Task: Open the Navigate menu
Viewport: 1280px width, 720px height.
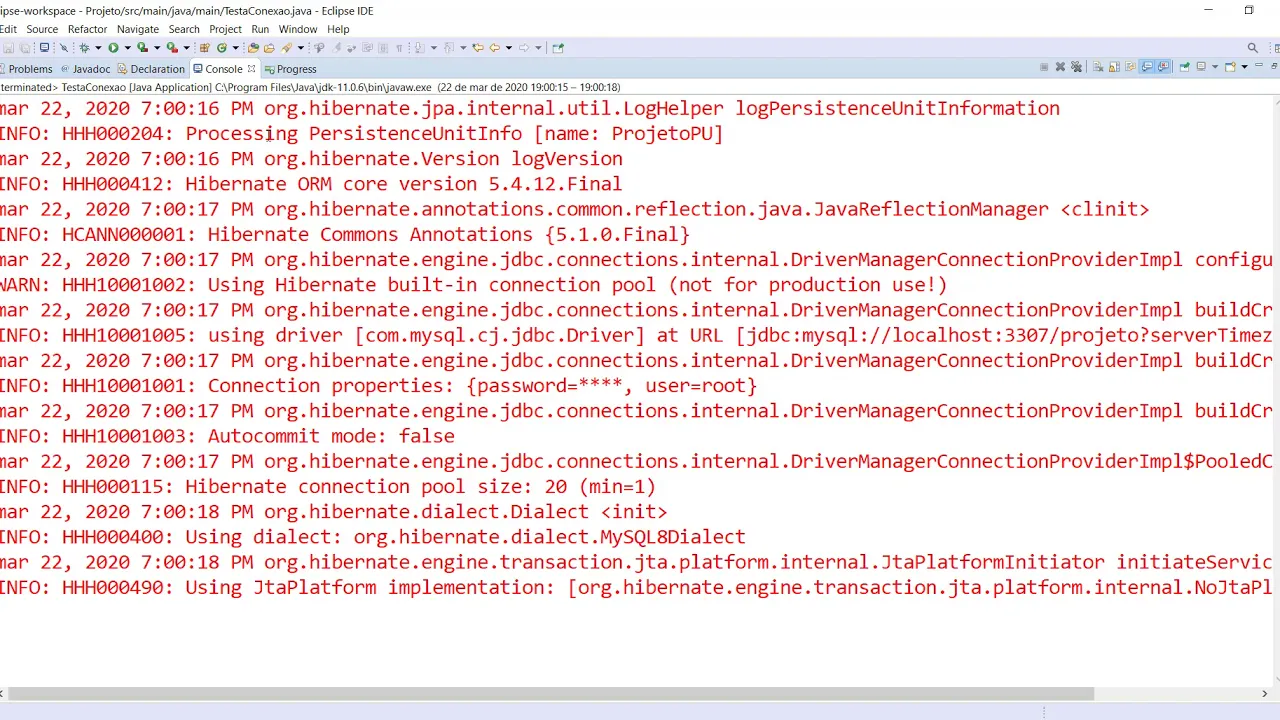Action: (x=138, y=29)
